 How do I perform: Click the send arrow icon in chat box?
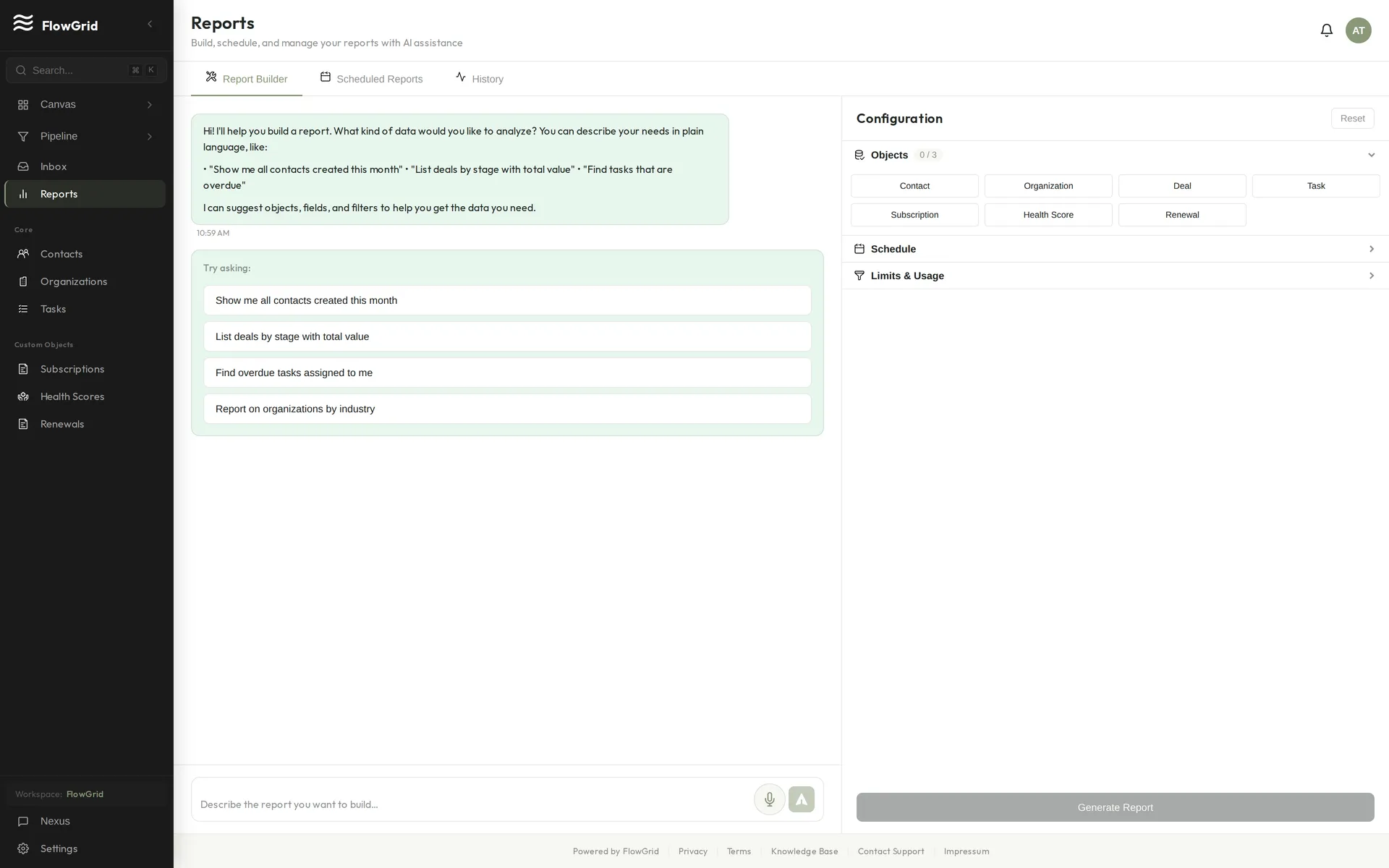tap(801, 799)
